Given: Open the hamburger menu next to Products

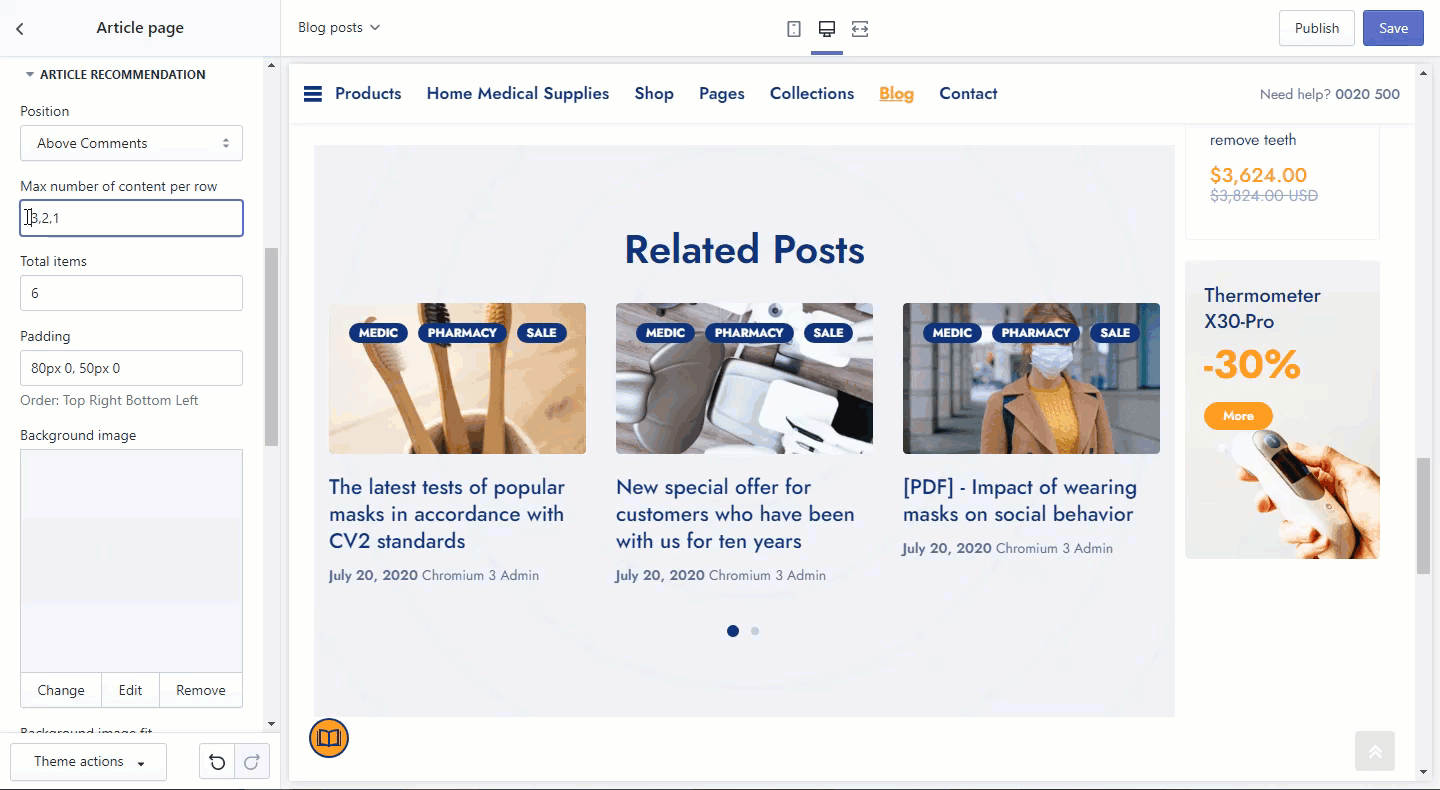Looking at the screenshot, I should (x=313, y=94).
